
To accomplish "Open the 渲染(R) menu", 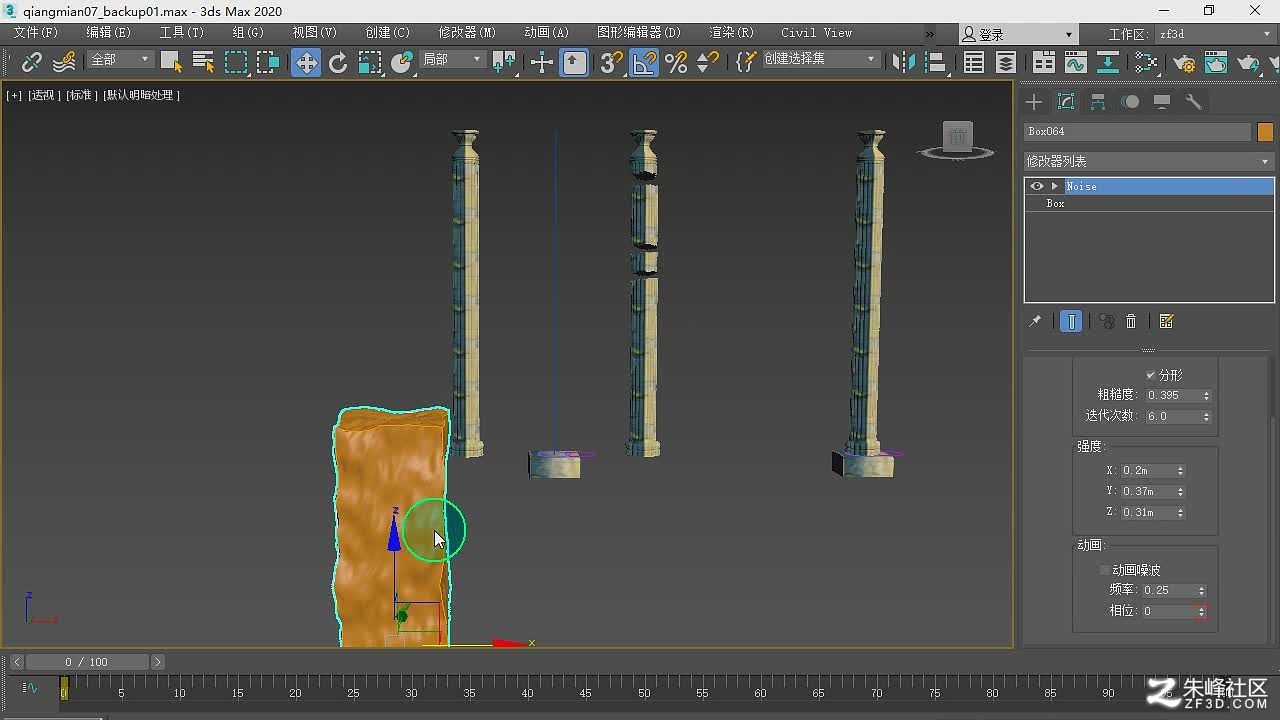I will [x=732, y=33].
